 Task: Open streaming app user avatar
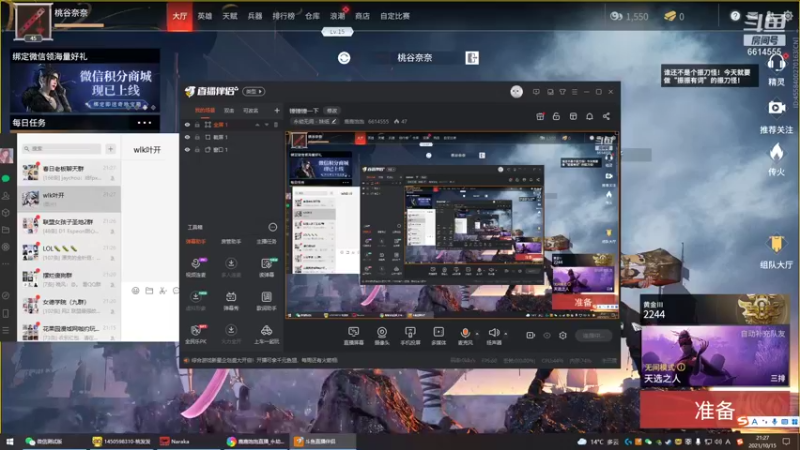click(x=516, y=91)
